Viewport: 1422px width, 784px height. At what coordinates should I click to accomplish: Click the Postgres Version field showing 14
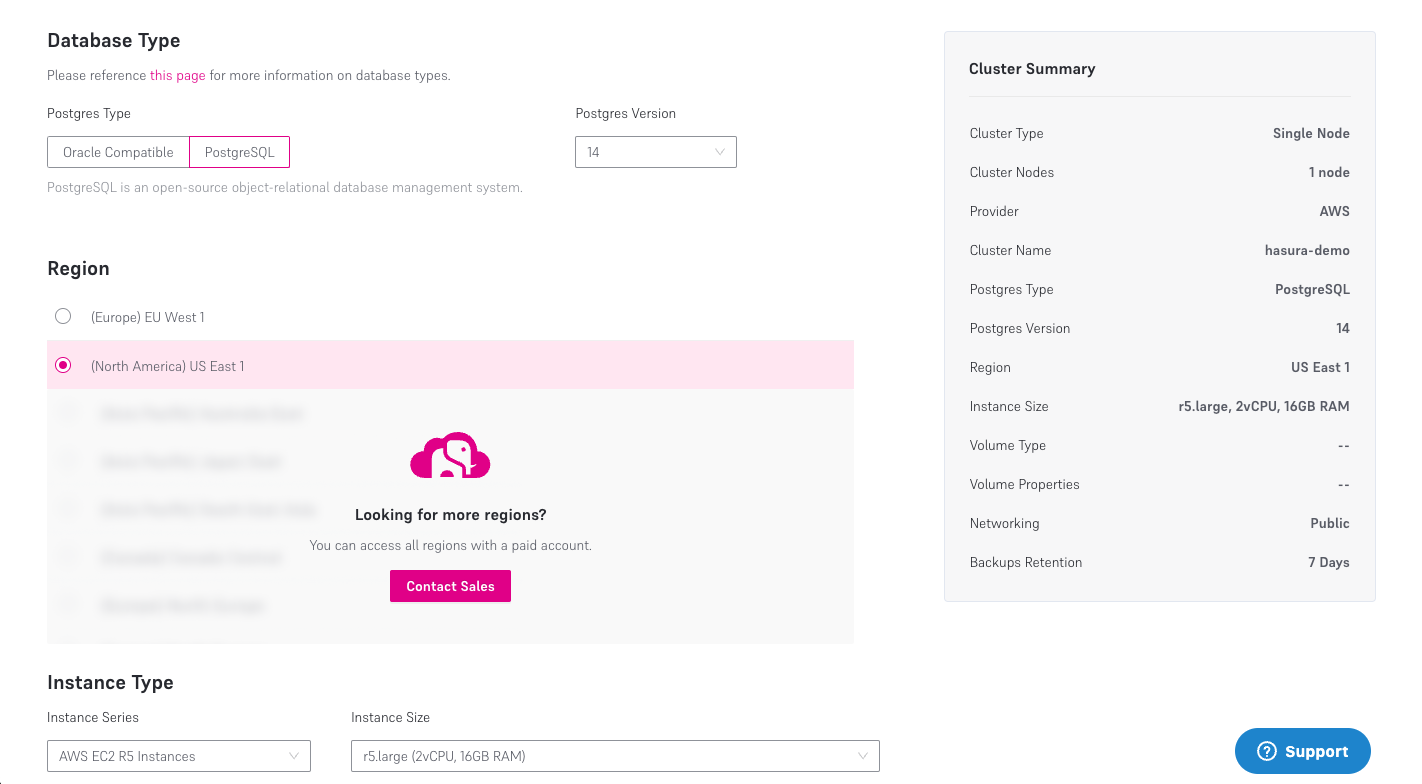(x=655, y=152)
